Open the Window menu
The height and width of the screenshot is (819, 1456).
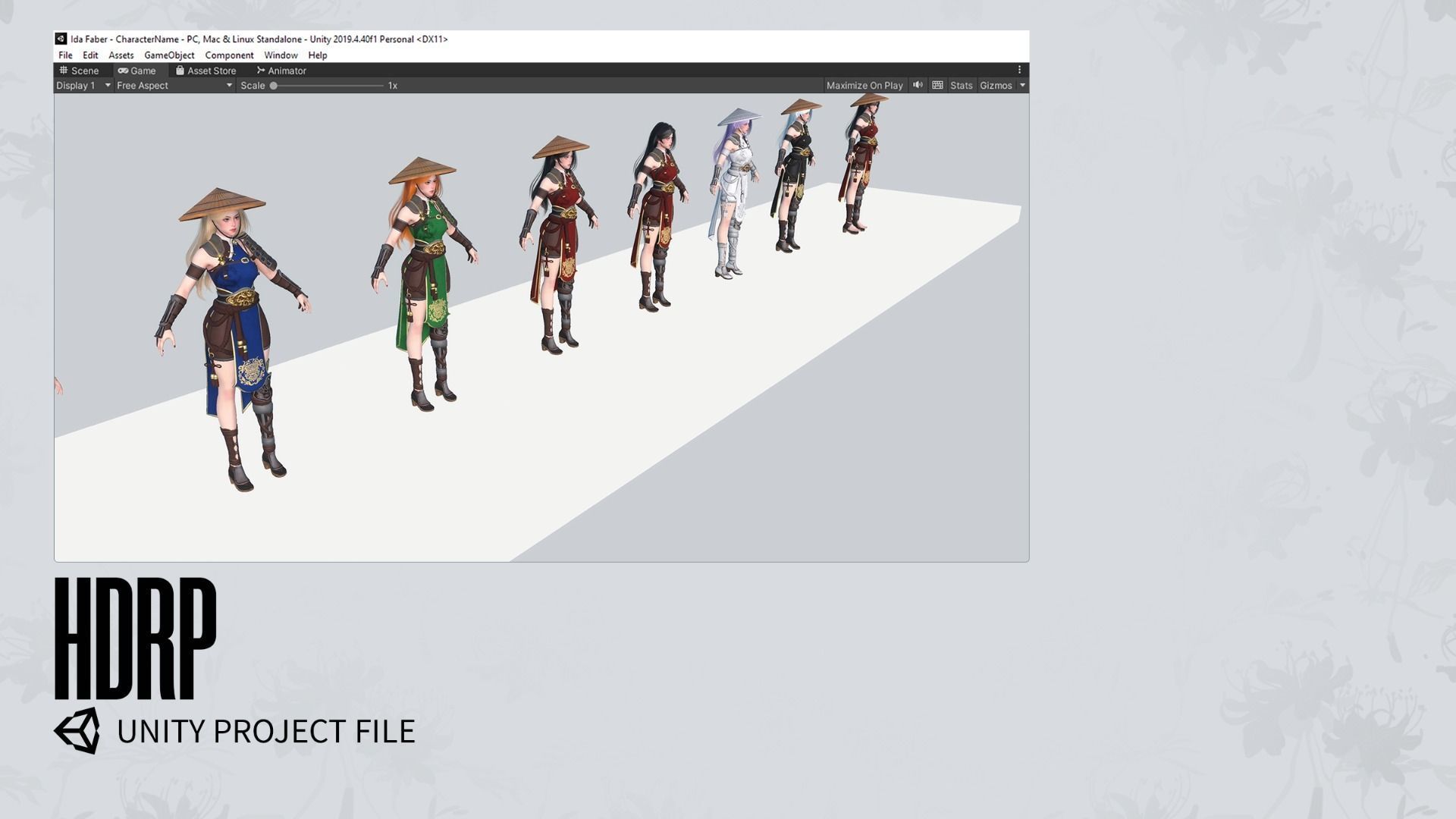pyautogui.click(x=281, y=55)
